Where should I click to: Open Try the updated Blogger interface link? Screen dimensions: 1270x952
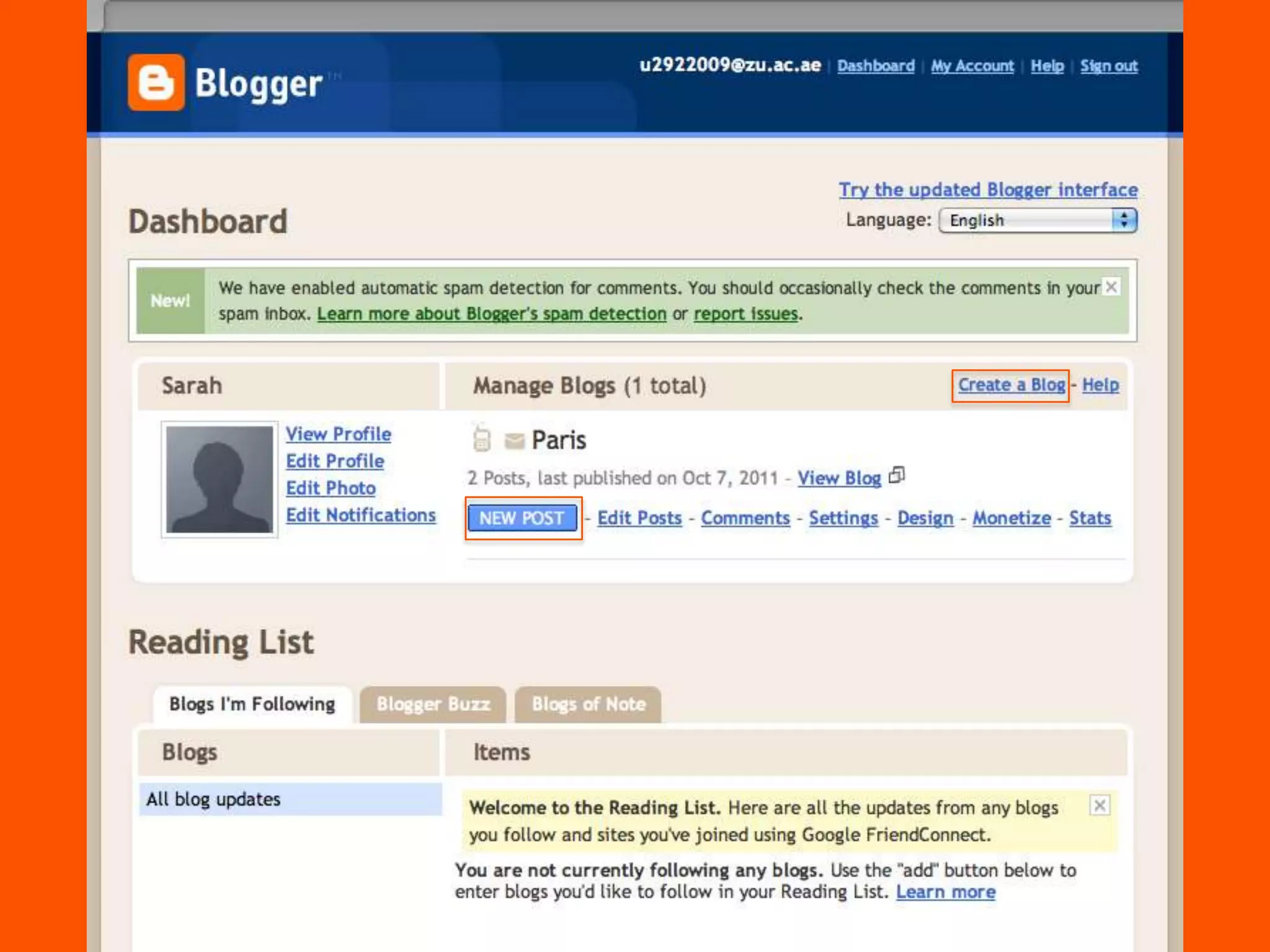tap(988, 190)
